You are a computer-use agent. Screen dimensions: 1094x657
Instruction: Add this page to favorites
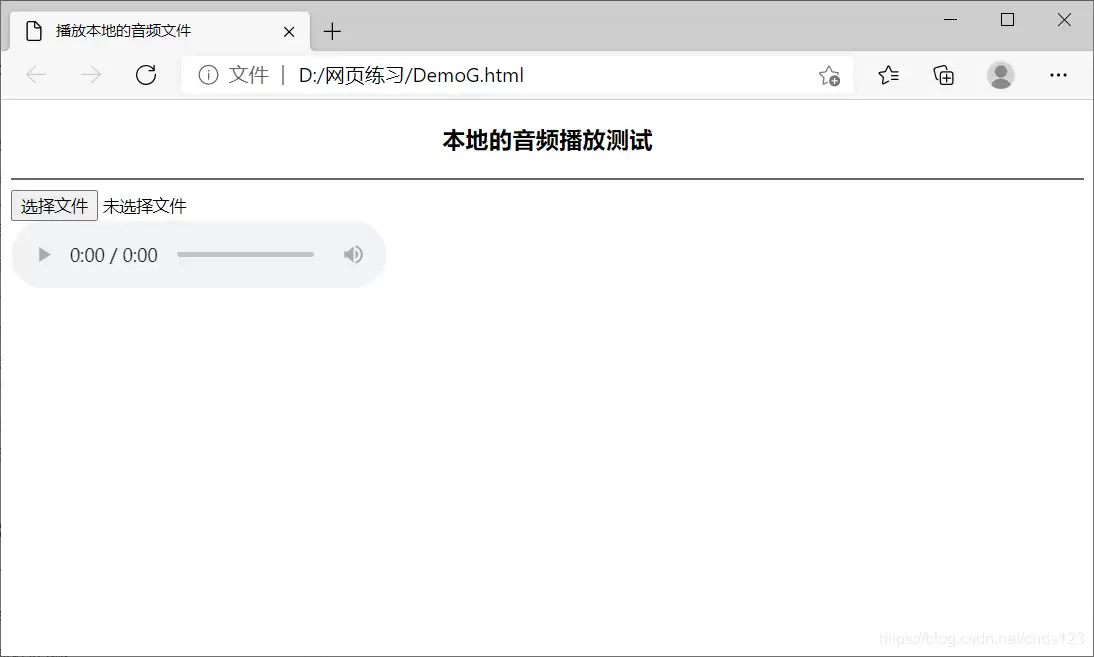tap(829, 74)
